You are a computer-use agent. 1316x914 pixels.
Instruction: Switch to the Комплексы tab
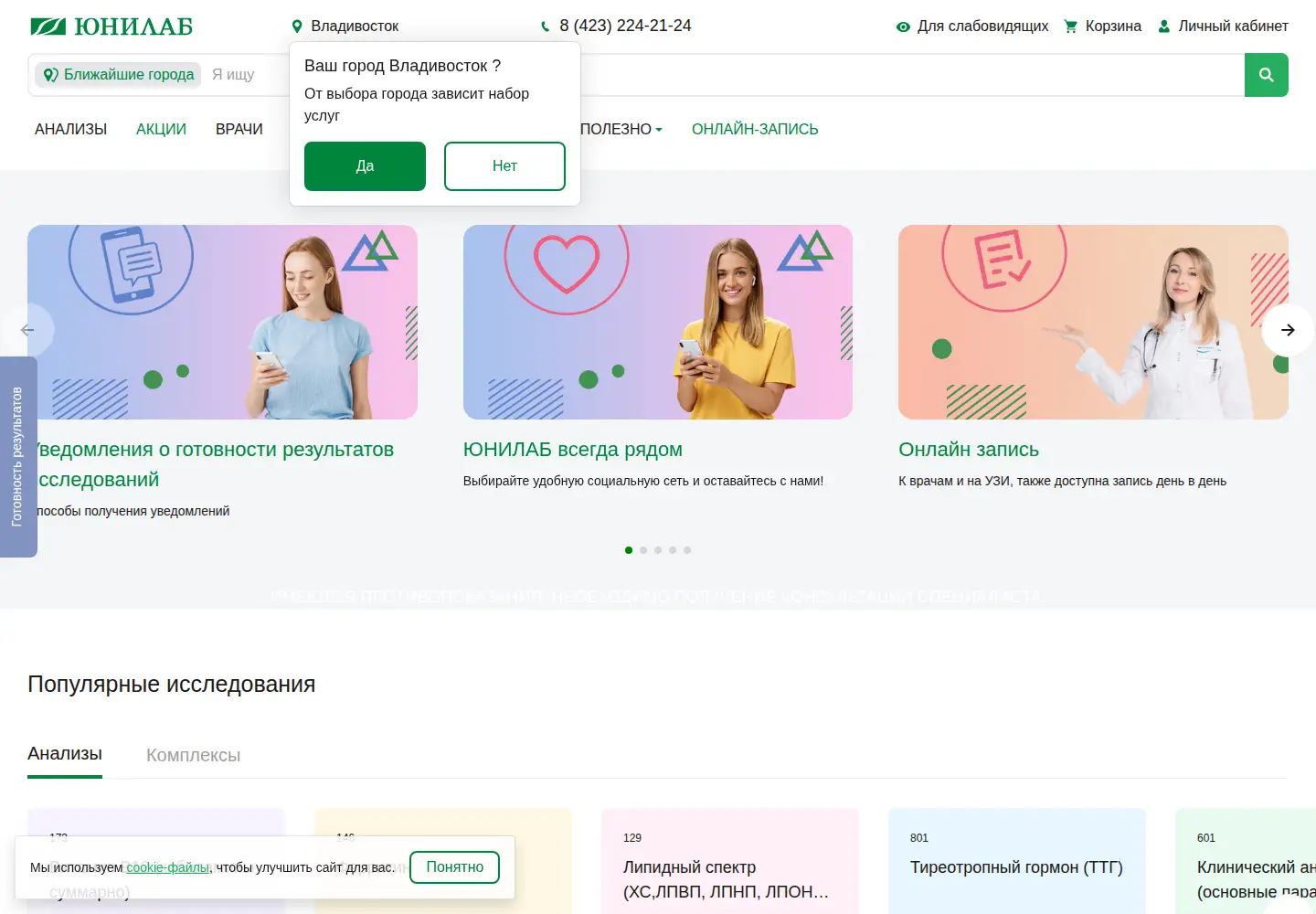[x=194, y=755]
